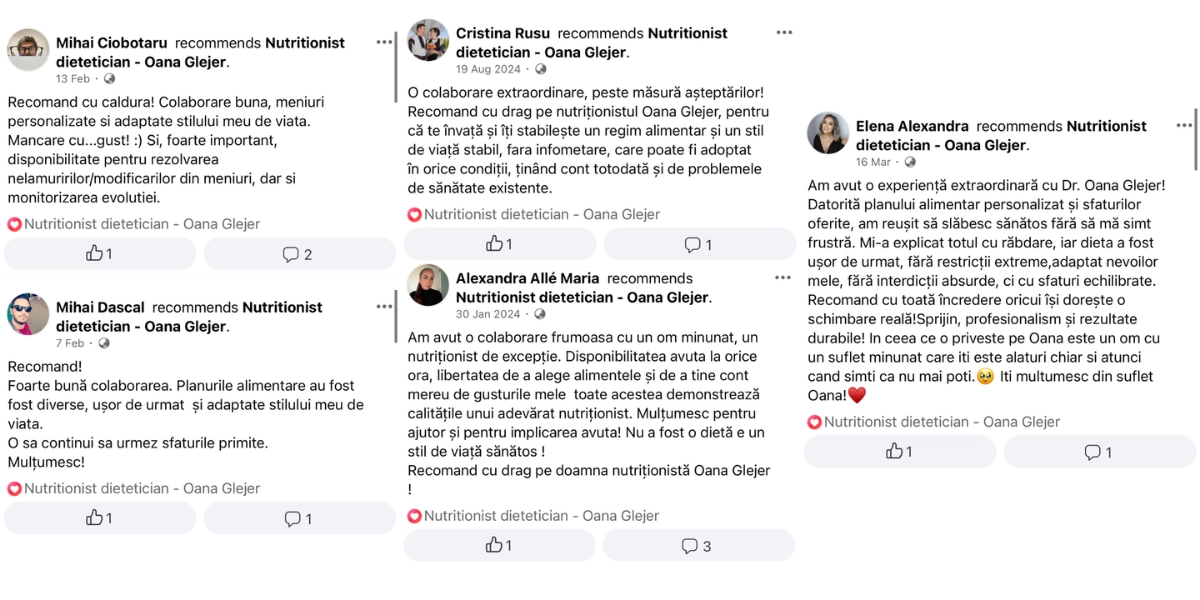Open comments on Alexandra Allé Maria's review
Image resolution: width=1200 pixels, height=600 pixels.
coord(697,545)
